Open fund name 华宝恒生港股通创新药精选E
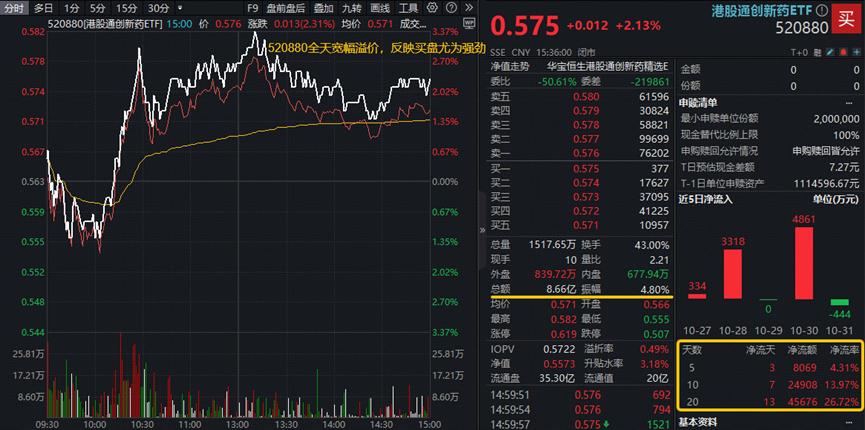Viewport: 865px width, 430px height. [x=607, y=67]
